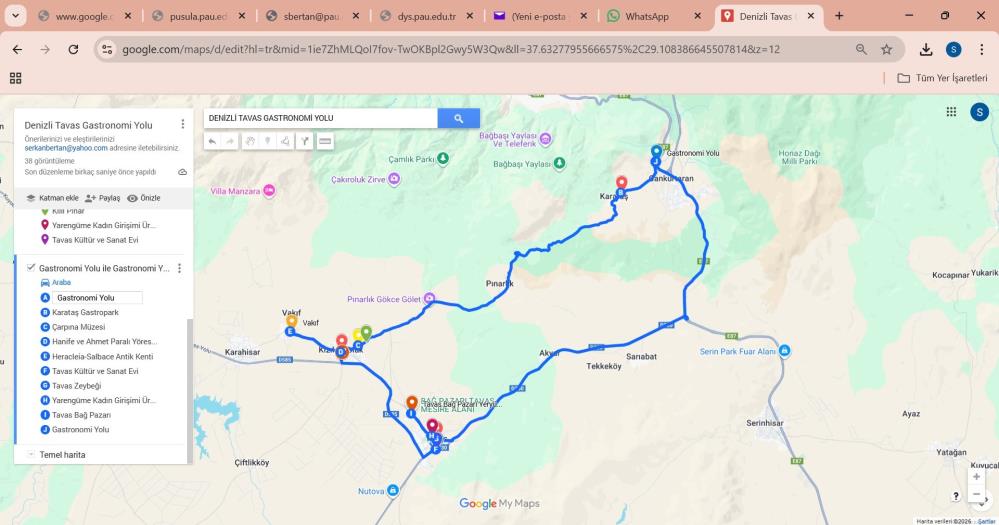Click the Gastronomi Yolu waypoint A field
The height and width of the screenshot is (525, 999).
click(x=97, y=298)
